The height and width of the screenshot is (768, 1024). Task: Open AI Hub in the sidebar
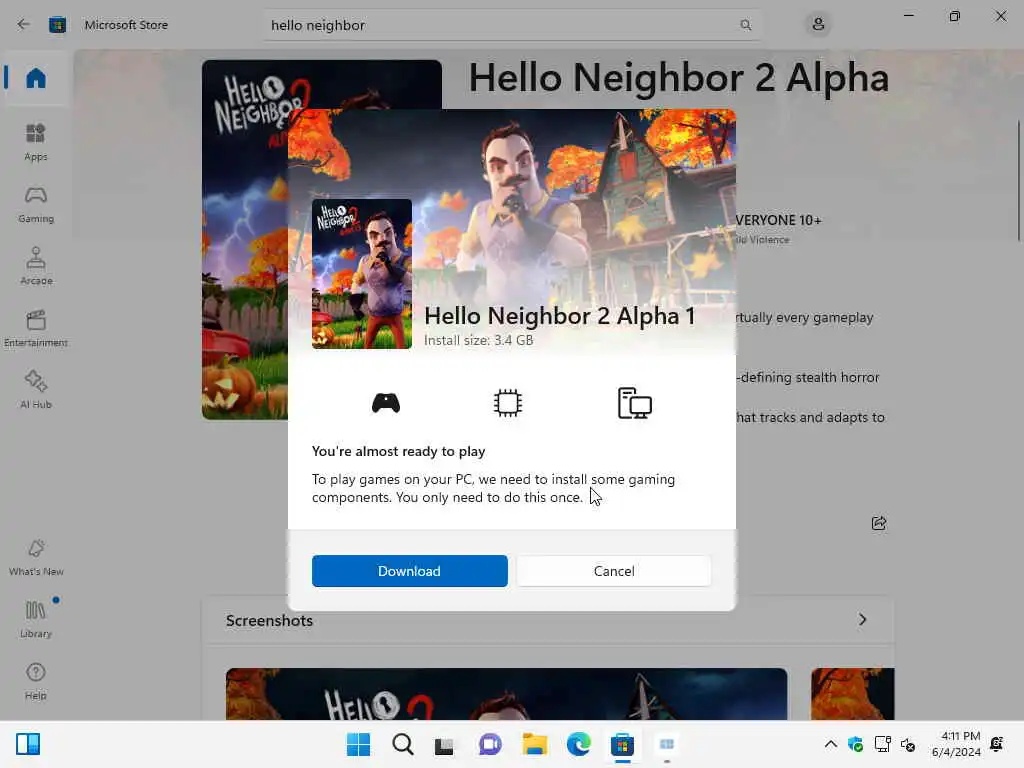click(x=35, y=390)
